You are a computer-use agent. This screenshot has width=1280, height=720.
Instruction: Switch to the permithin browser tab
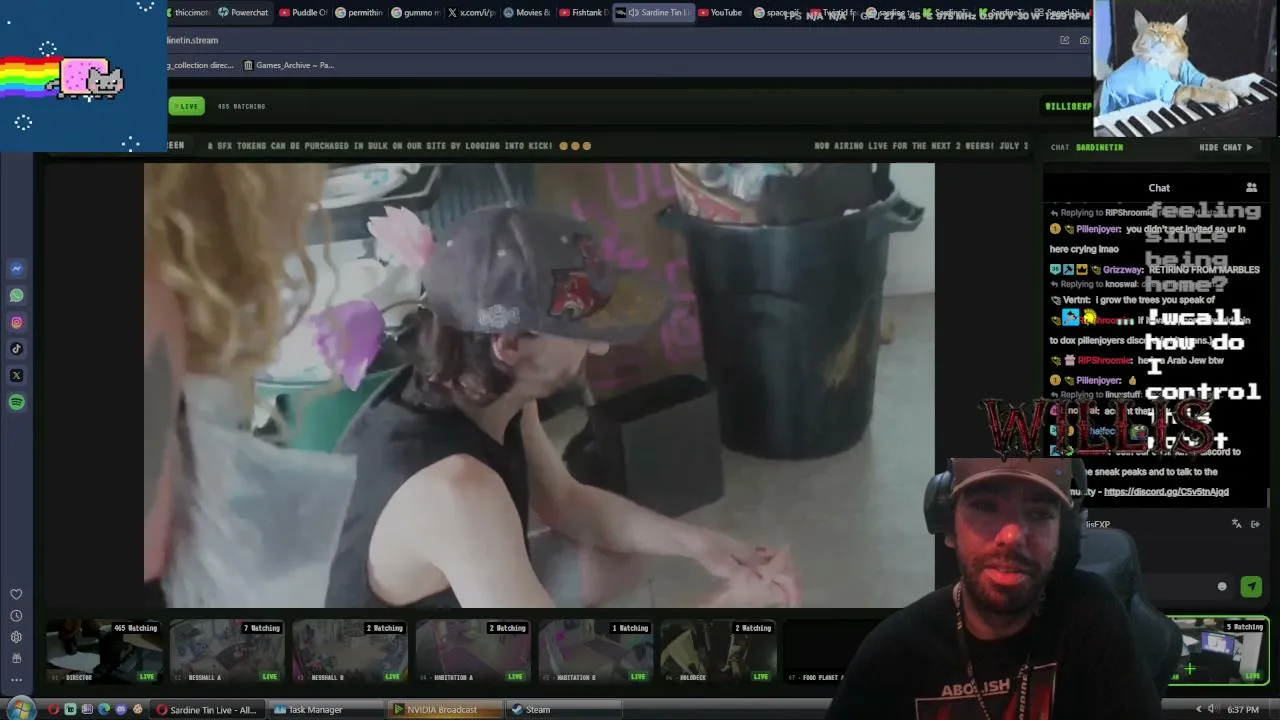coord(359,13)
